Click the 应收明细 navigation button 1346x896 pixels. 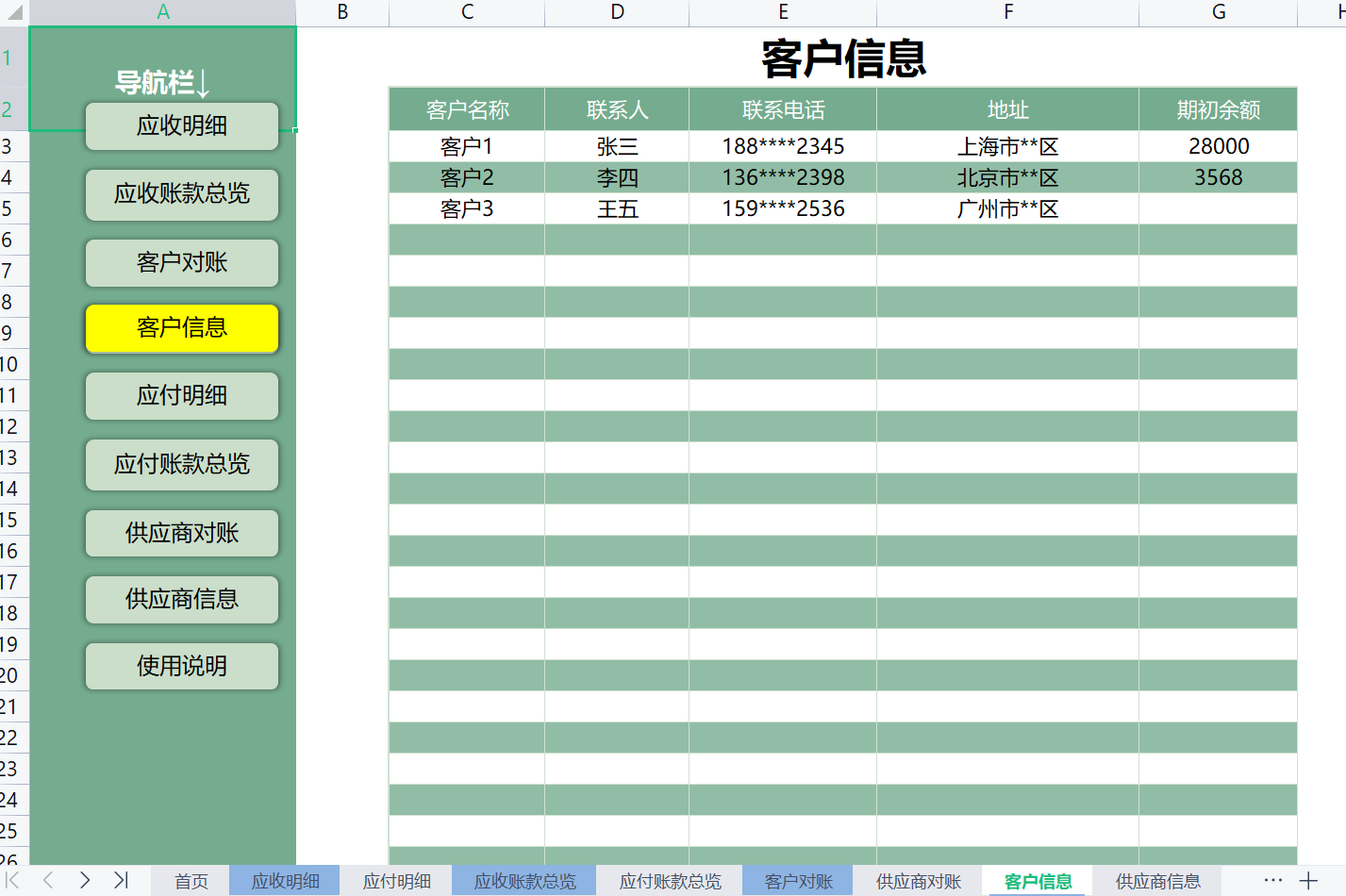pos(182,125)
